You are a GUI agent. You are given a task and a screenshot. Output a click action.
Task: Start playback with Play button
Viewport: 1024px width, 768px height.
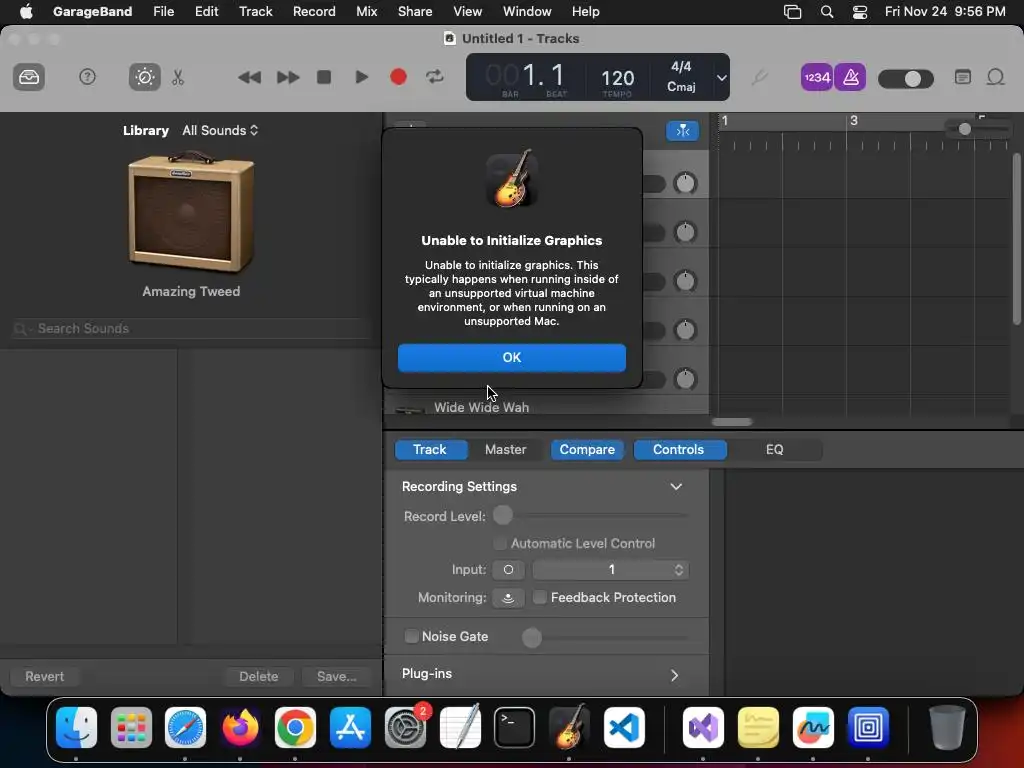pyautogui.click(x=361, y=77)
